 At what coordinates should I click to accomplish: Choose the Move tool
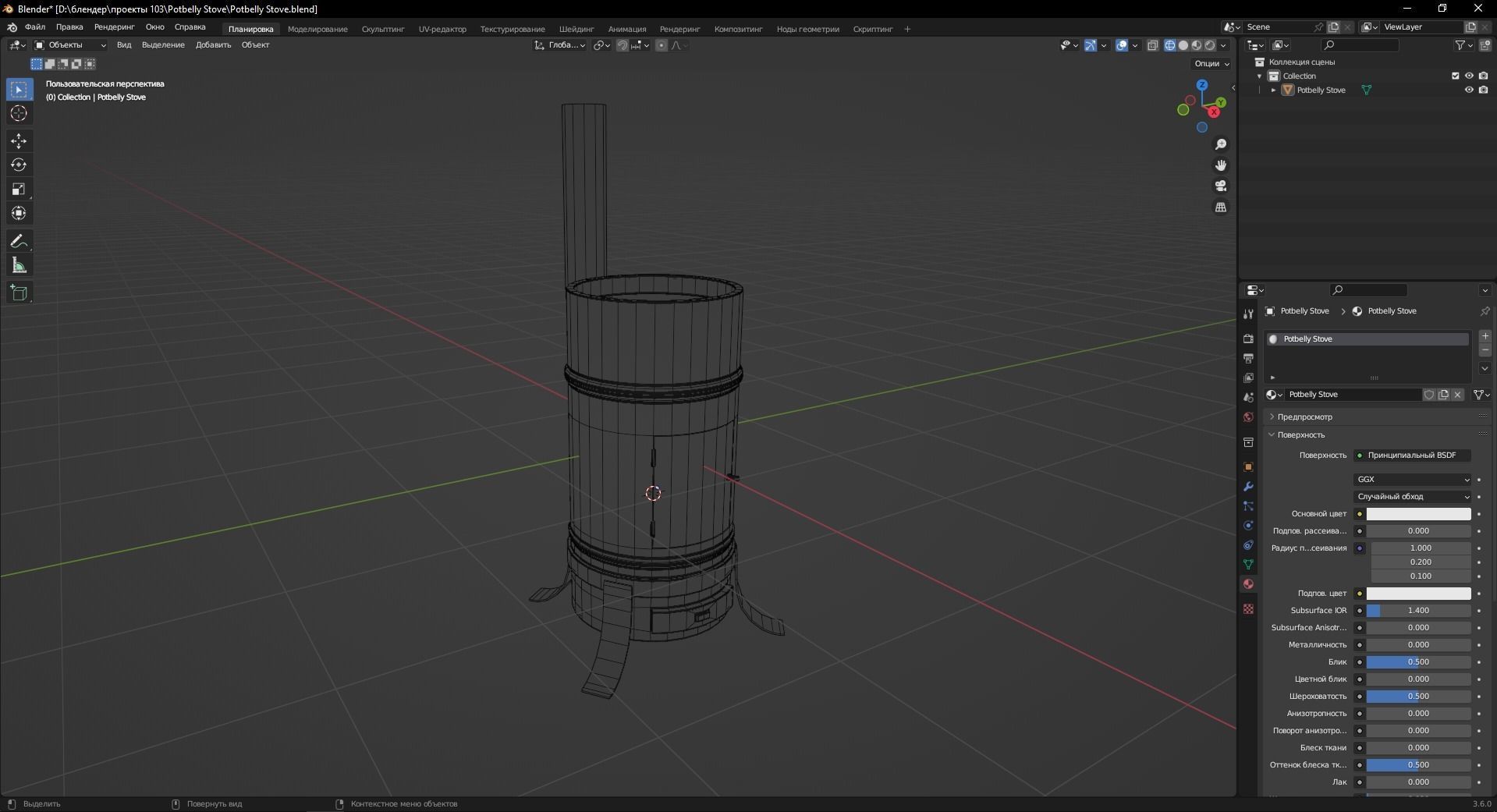(x=19, y=141)
